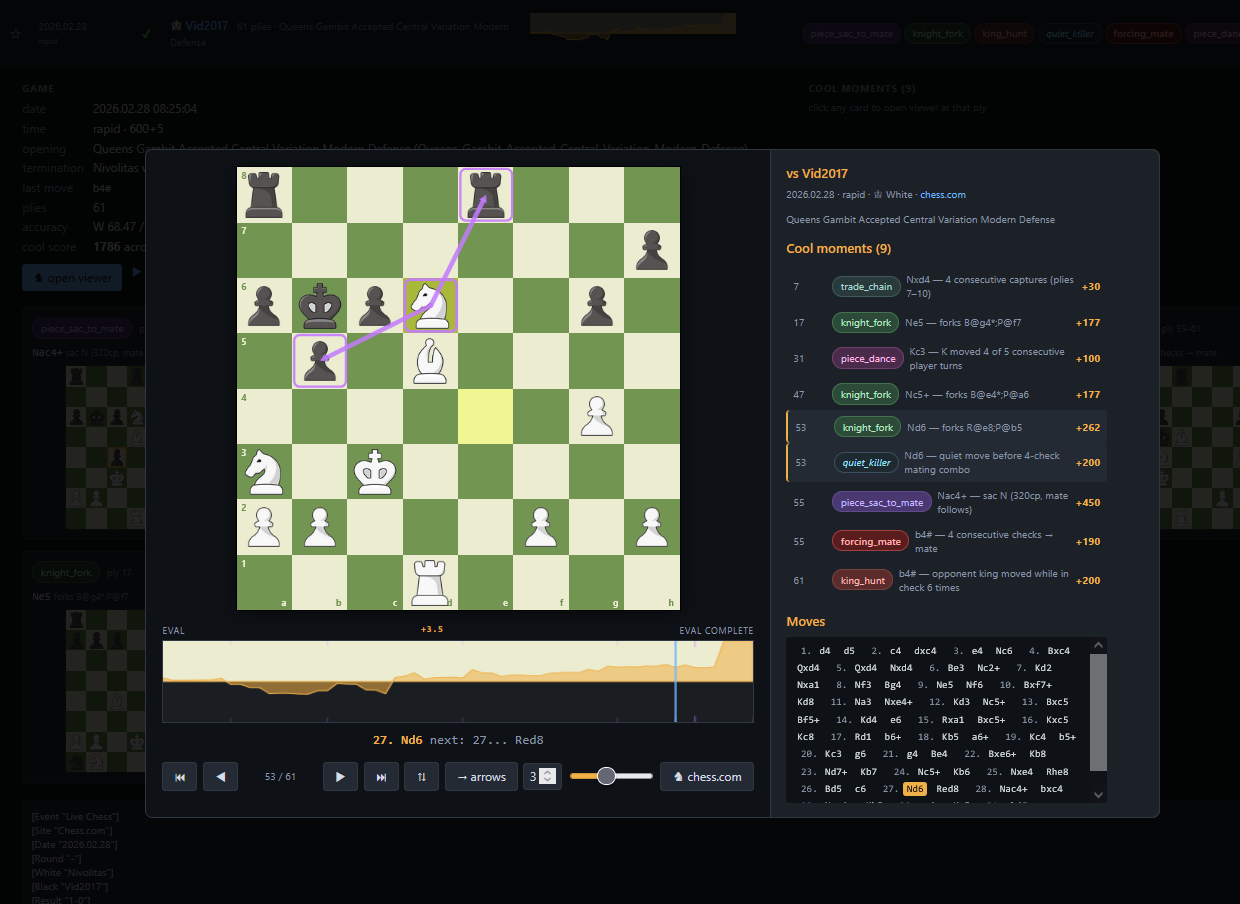This screenshot has width=1240, height=904.
Task: Click the black rook on a8
Action: pyautogui.click(x=264, y=194)
